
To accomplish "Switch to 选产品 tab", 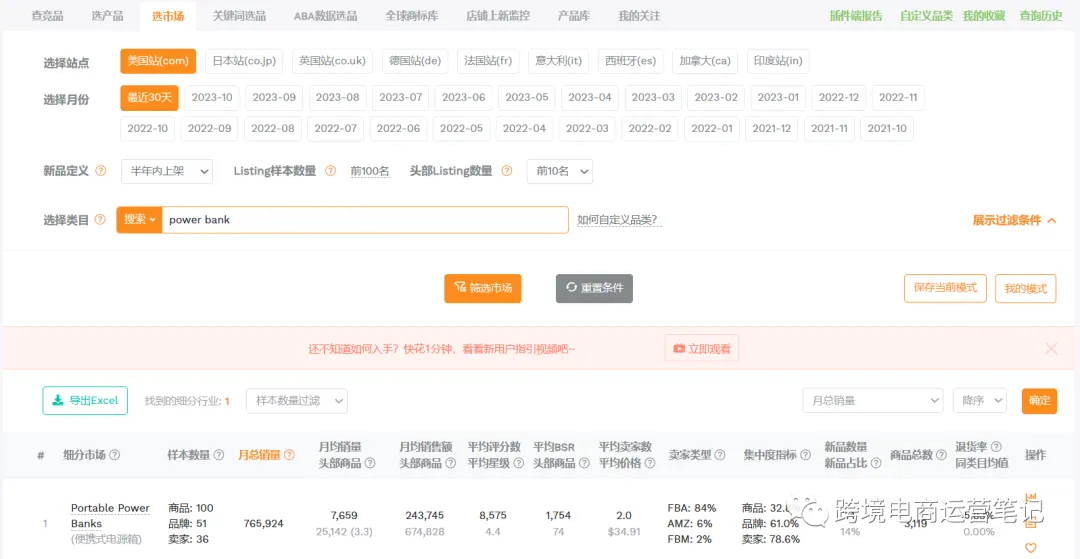I will point(107,16).
